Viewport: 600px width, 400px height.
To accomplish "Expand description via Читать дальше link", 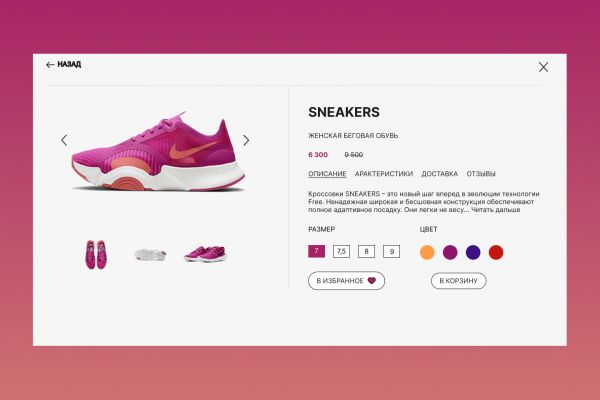I will [495, 210].
